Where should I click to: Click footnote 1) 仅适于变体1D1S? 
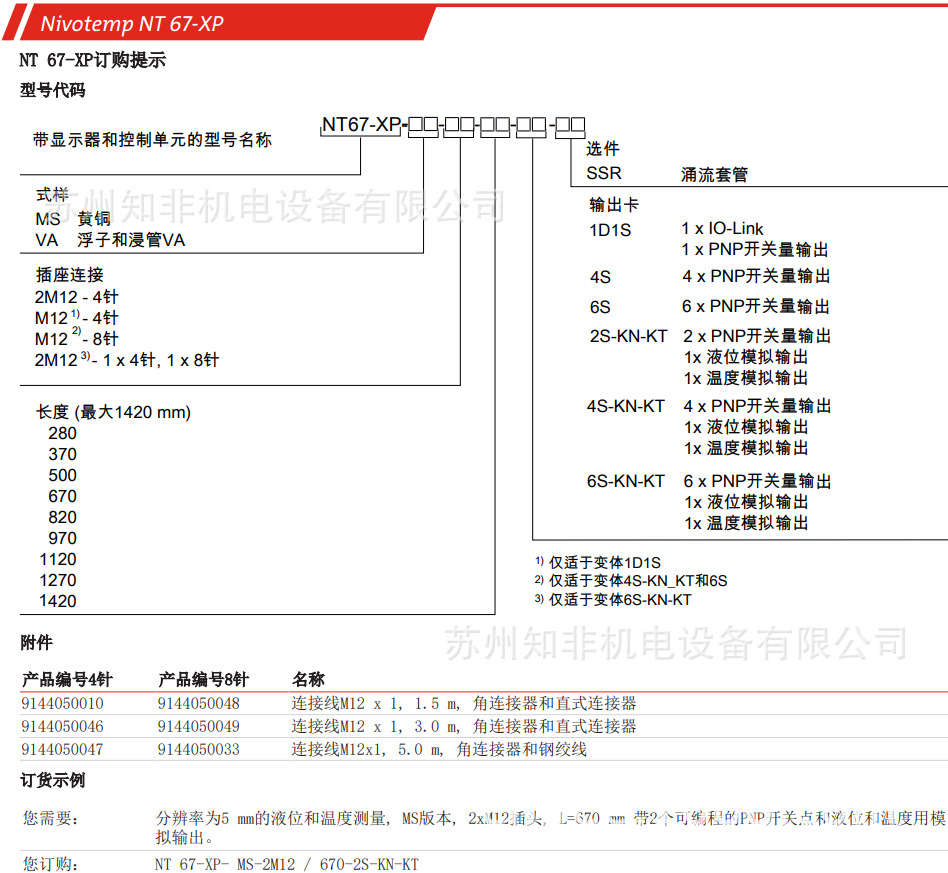(598, 563)
